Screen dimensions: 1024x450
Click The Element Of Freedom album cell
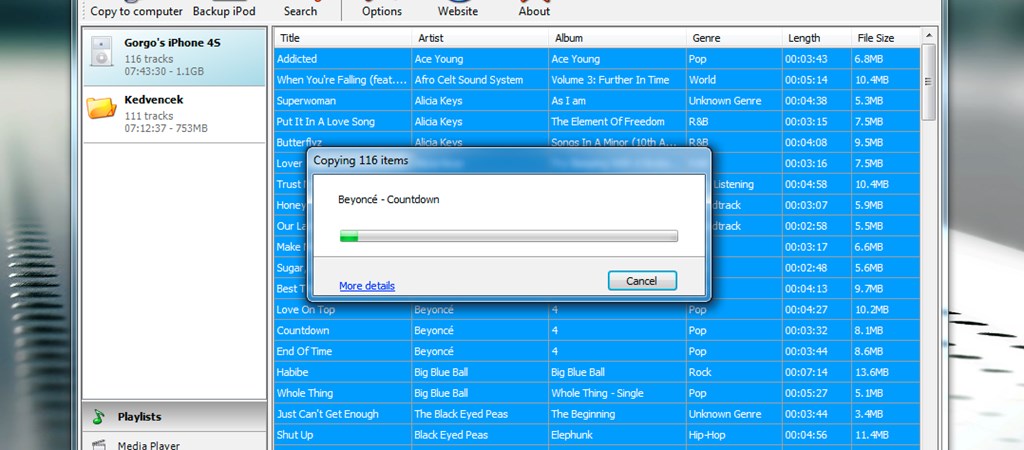click(x=617, y=121)
